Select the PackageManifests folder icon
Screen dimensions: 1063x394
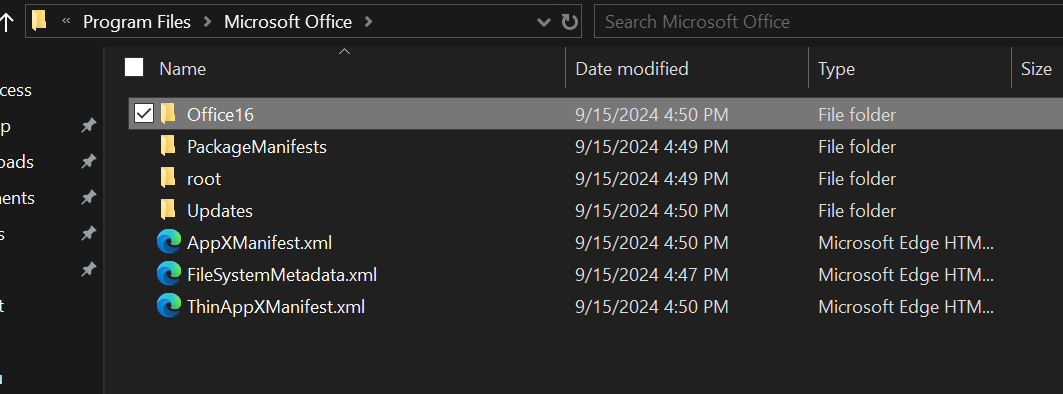tap(167, 146)
